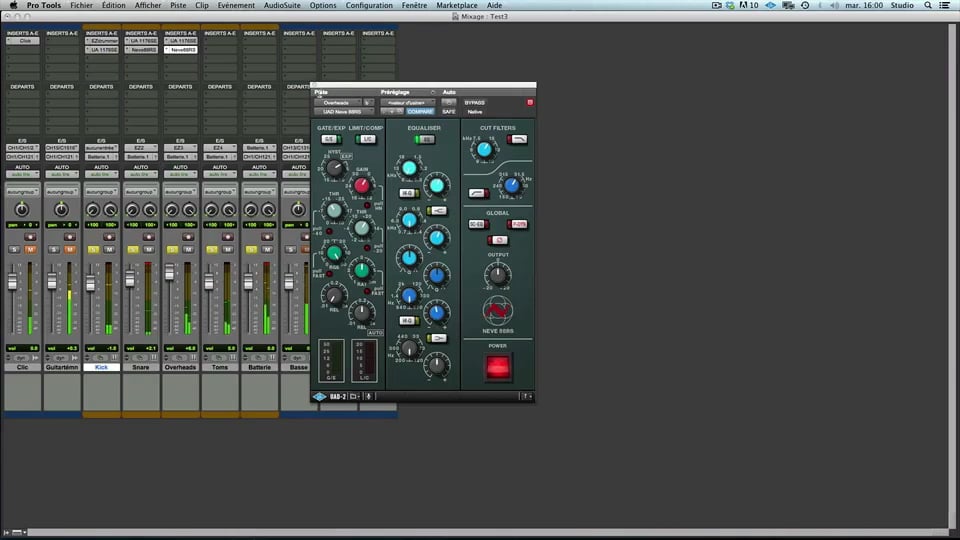Screen dimensions: 960x540
Task: Toggle the EXP button near HYST knob
Action: [x=347, y=157]
